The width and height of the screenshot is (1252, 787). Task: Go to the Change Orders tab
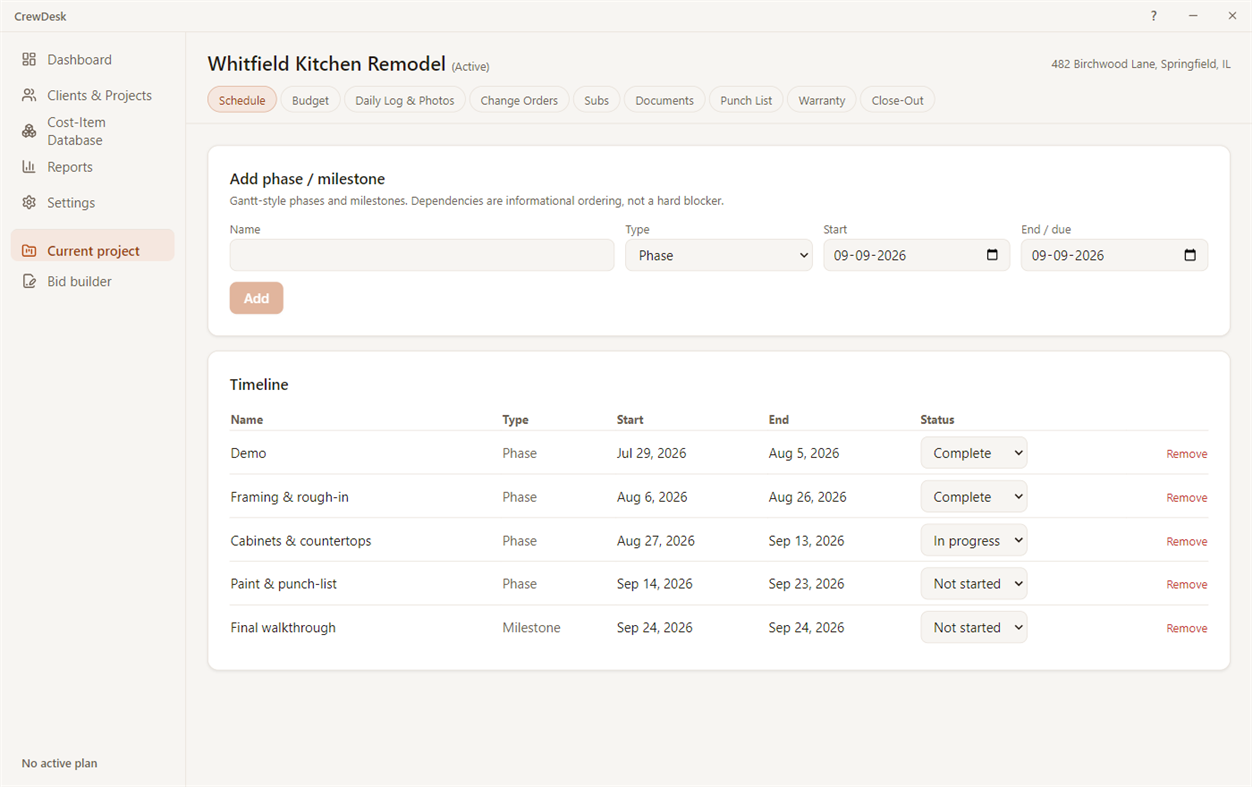tap(519, 100)
